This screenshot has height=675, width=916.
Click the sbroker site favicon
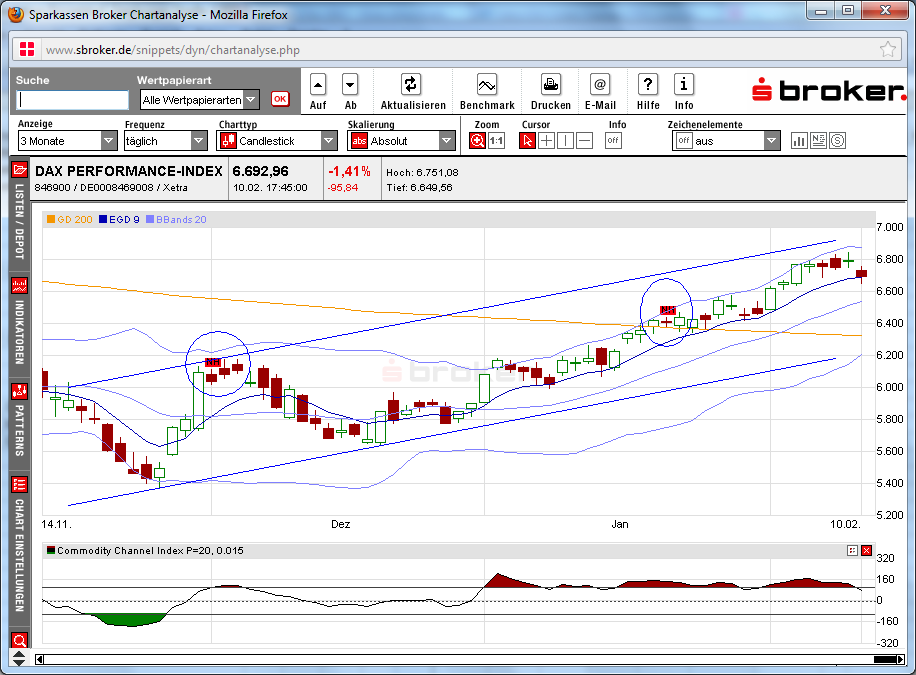tap(27, 49)
